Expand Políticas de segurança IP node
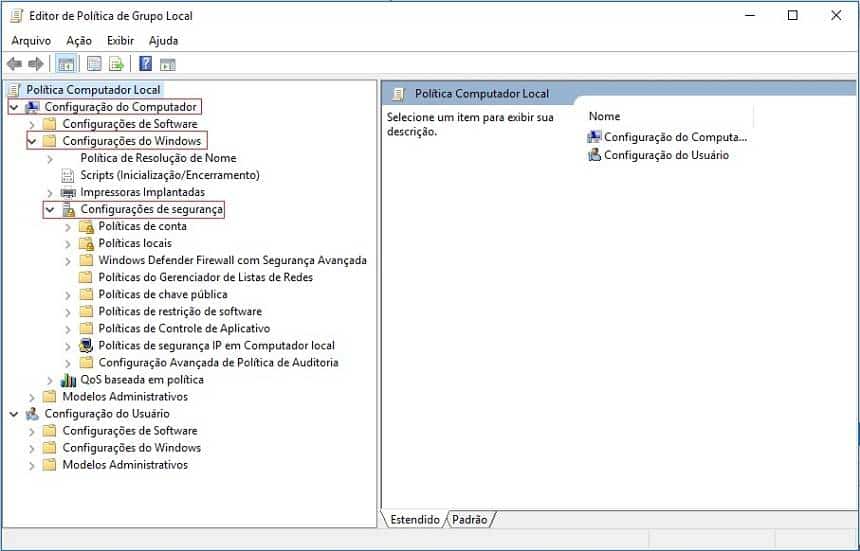860x551 pixels. pyautogui.click(x=68, y=346)
